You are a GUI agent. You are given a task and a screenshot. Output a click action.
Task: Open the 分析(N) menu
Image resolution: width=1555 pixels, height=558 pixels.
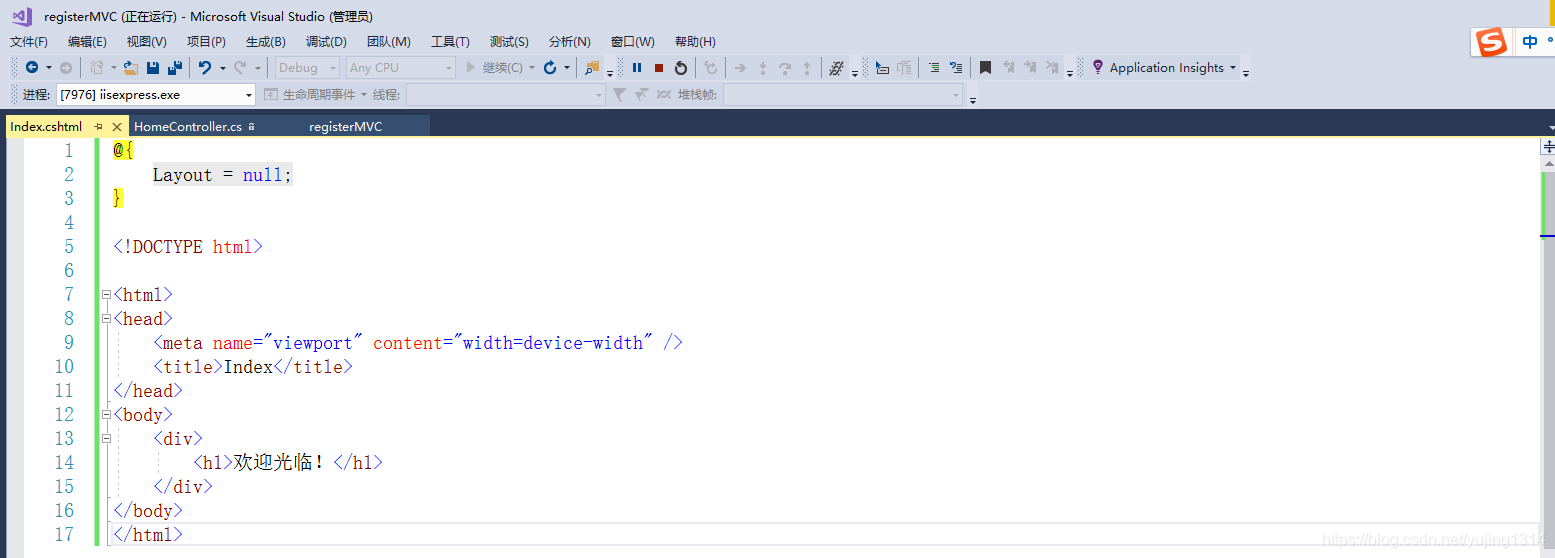click(570, 42)
